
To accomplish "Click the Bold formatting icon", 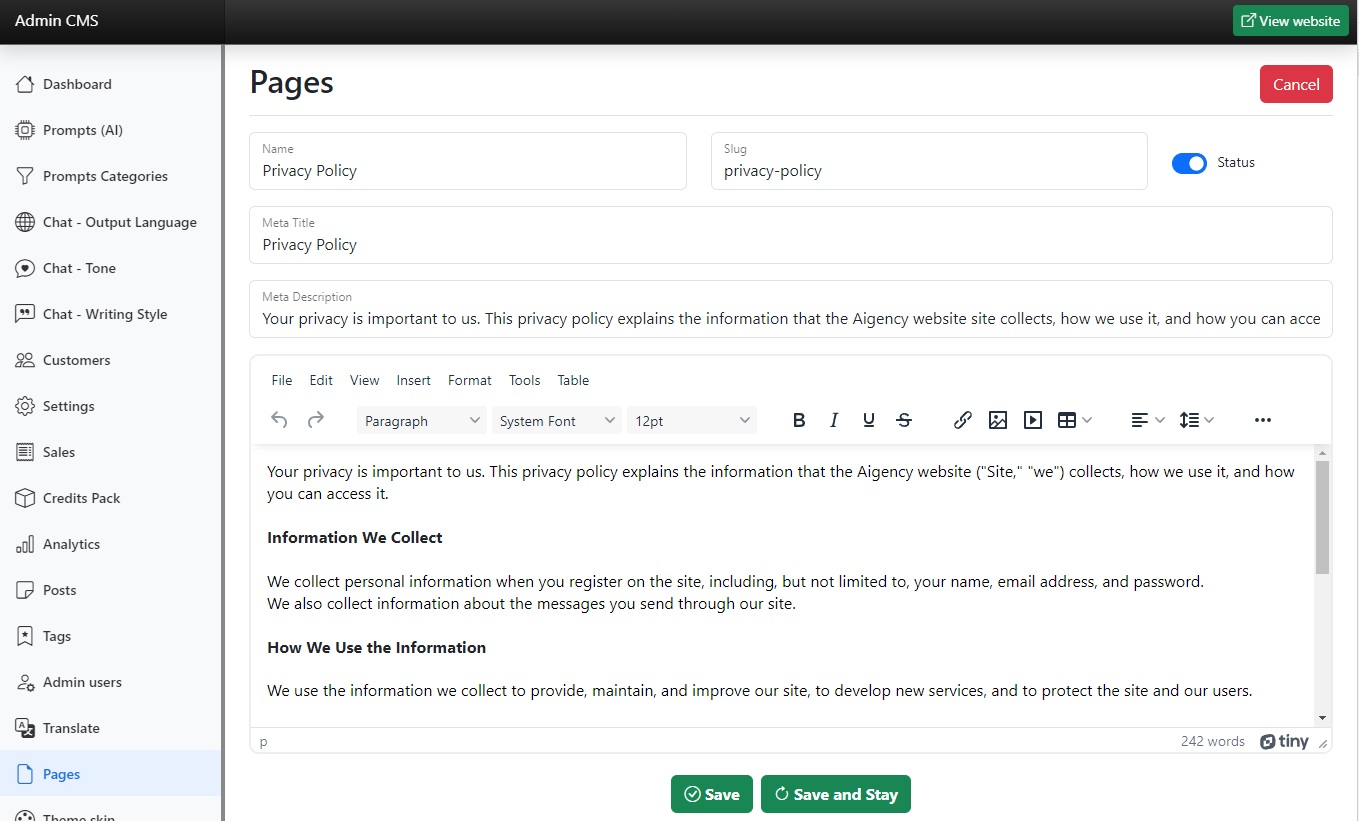I will pos(798,421).
